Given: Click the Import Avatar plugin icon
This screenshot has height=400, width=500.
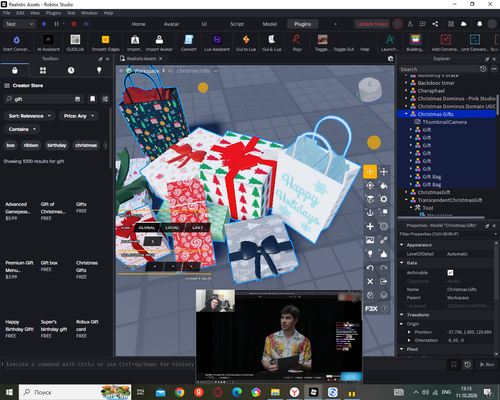Looking at the screenshot, I should click(159, 40).
